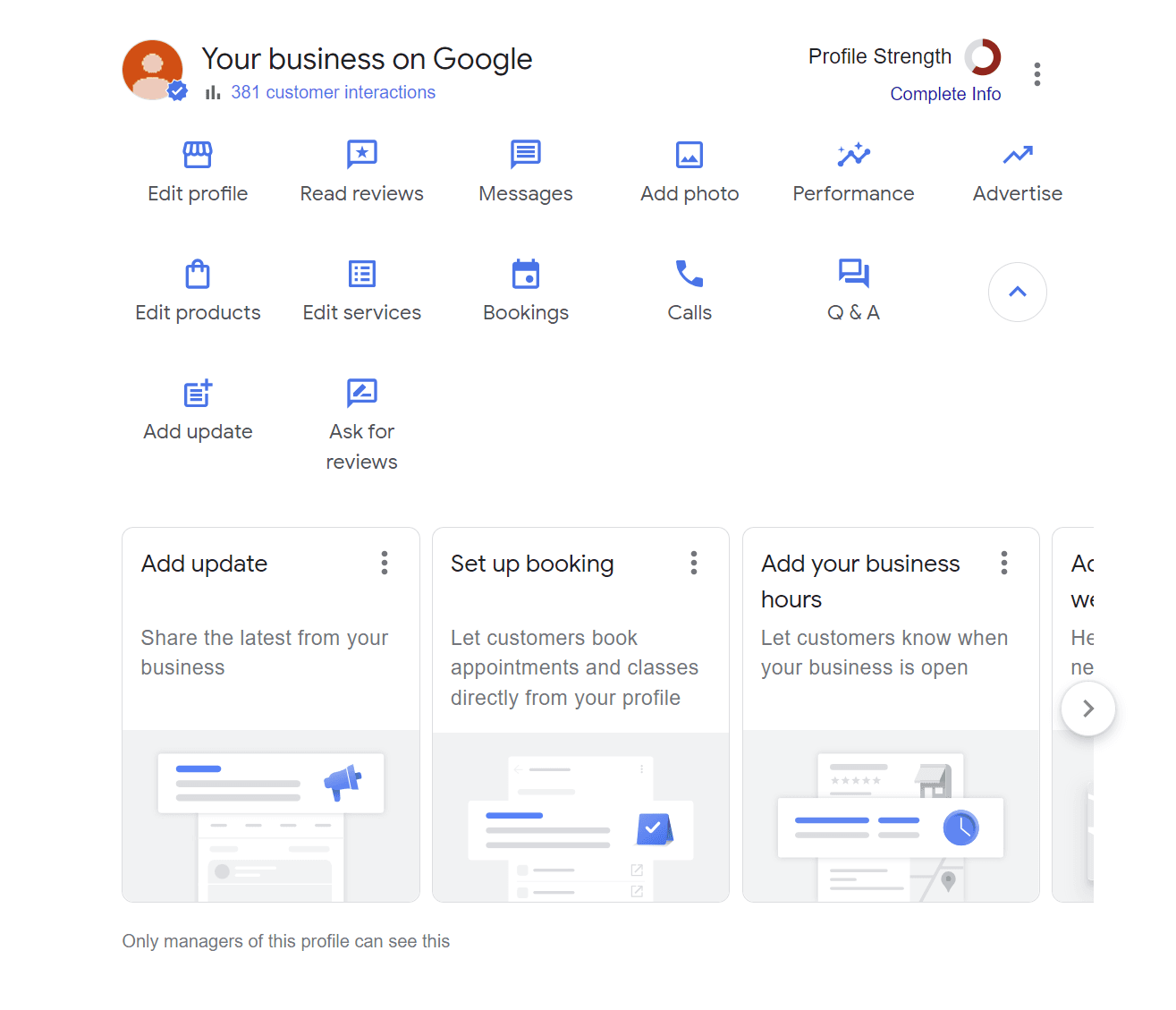The width and height of the screenshot is (1176, 1010).
Task: Open the 381 customer interactions link
Action: [x=333, y=92]
